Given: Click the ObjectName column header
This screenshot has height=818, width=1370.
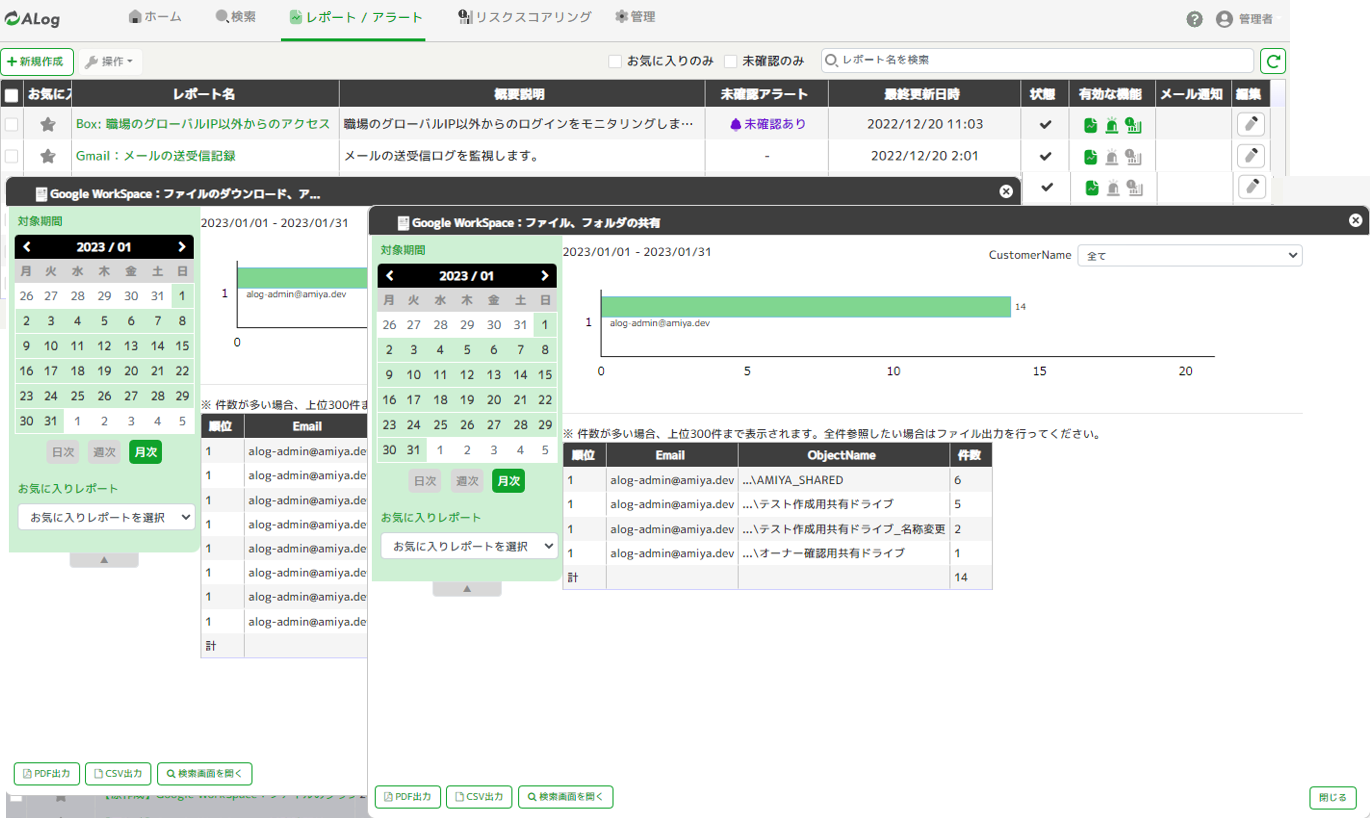Looking at the screenshot, I should point(844,455).
